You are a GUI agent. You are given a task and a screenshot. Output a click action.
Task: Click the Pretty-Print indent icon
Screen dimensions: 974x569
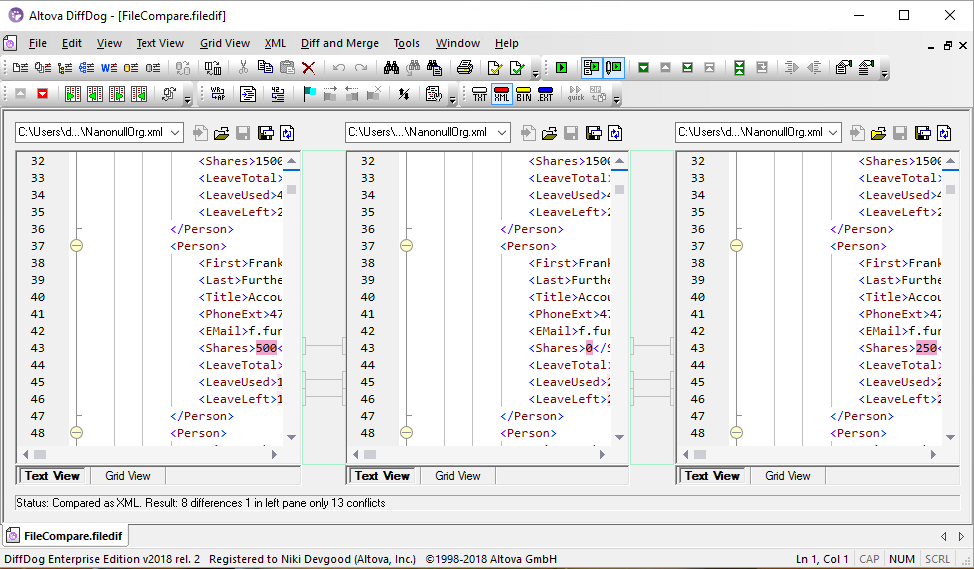tap(248, 94)
